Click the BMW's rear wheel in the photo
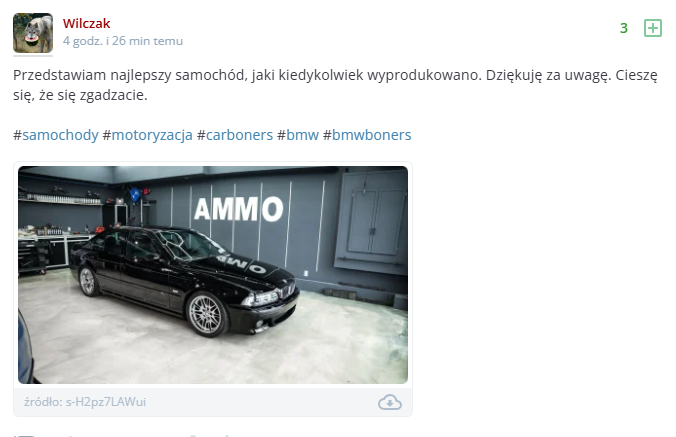676x437 pixels. coord(88,281)
